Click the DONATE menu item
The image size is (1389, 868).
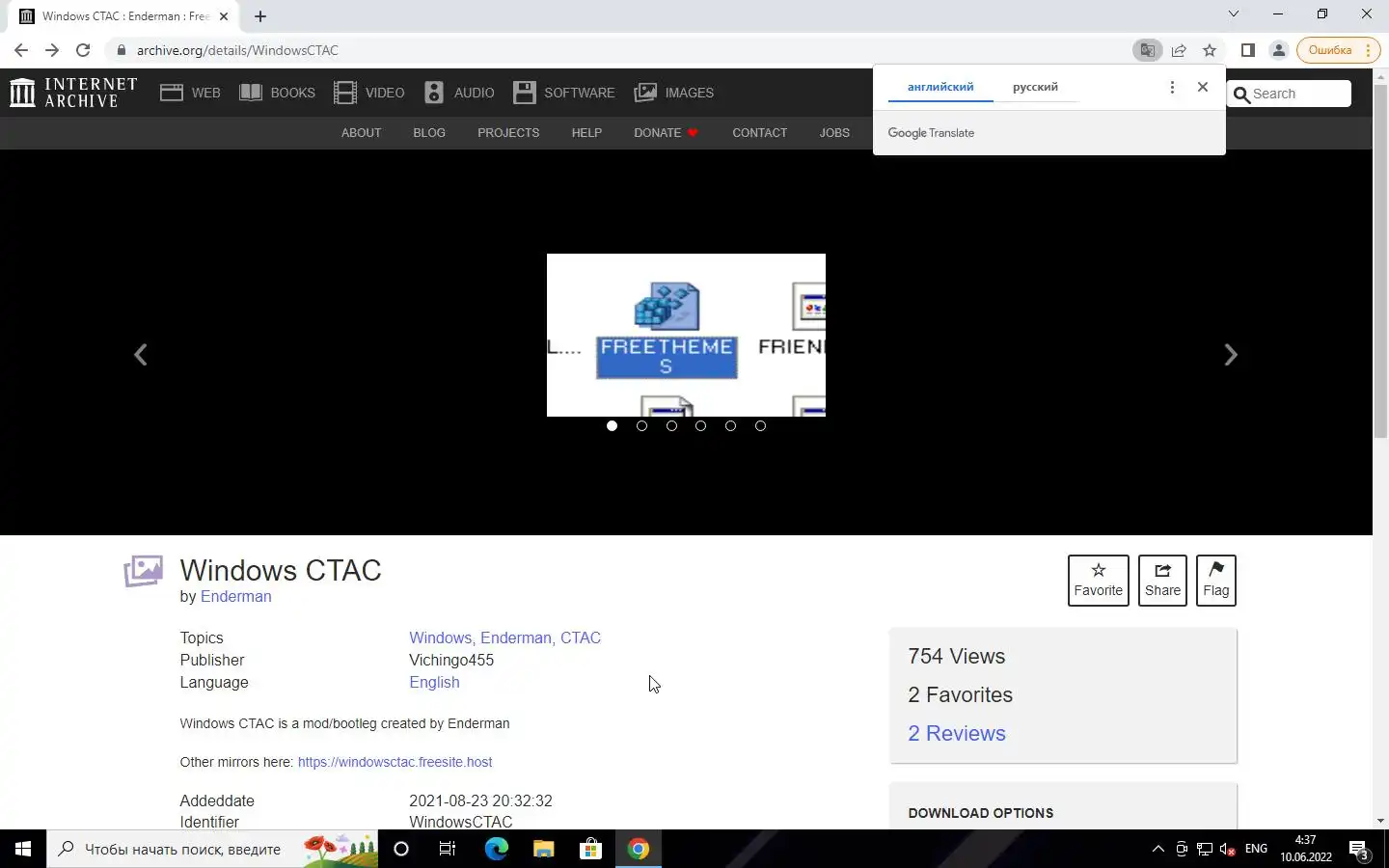point(666,133)
